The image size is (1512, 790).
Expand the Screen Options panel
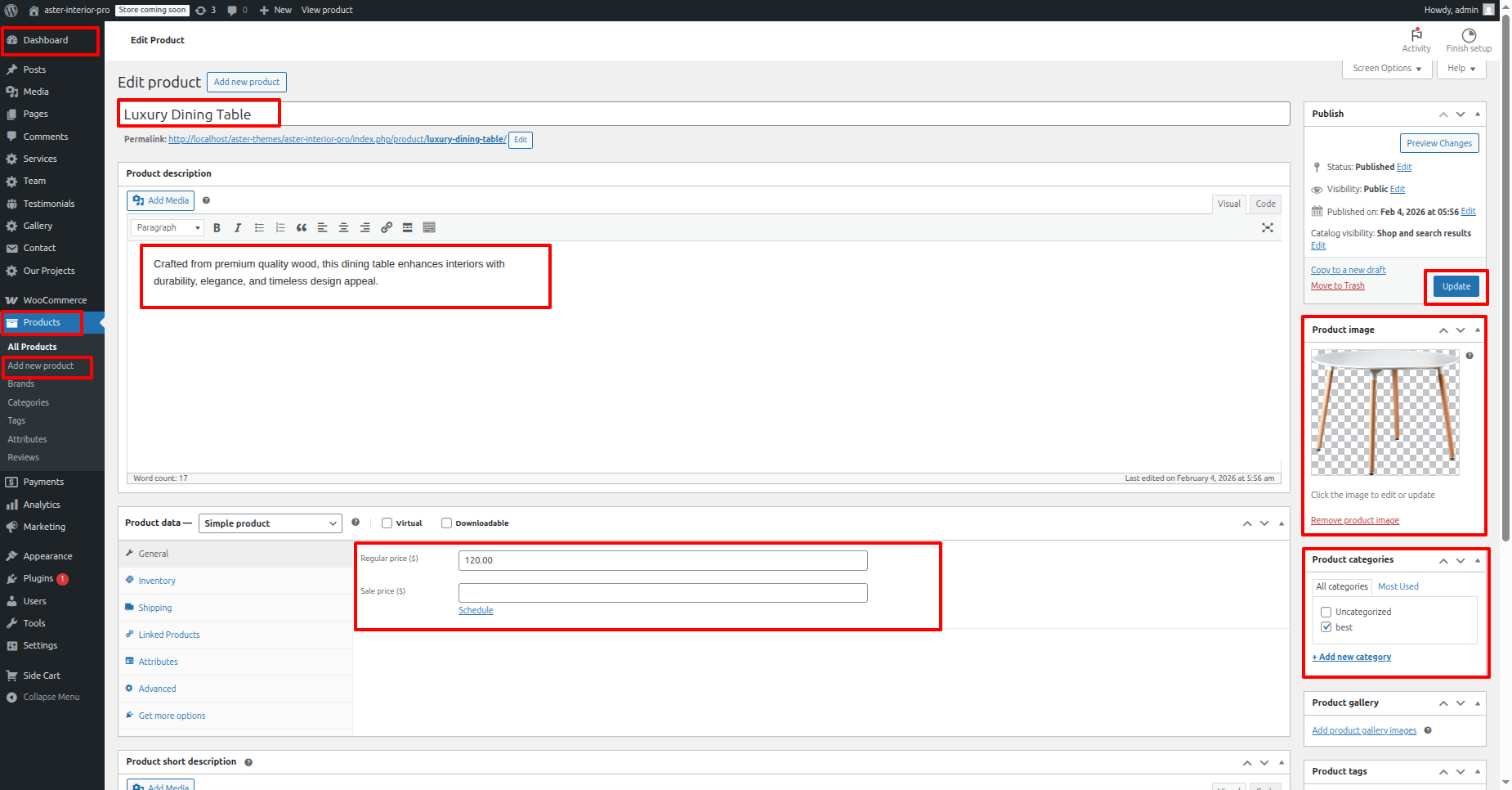click(1386, 69)
